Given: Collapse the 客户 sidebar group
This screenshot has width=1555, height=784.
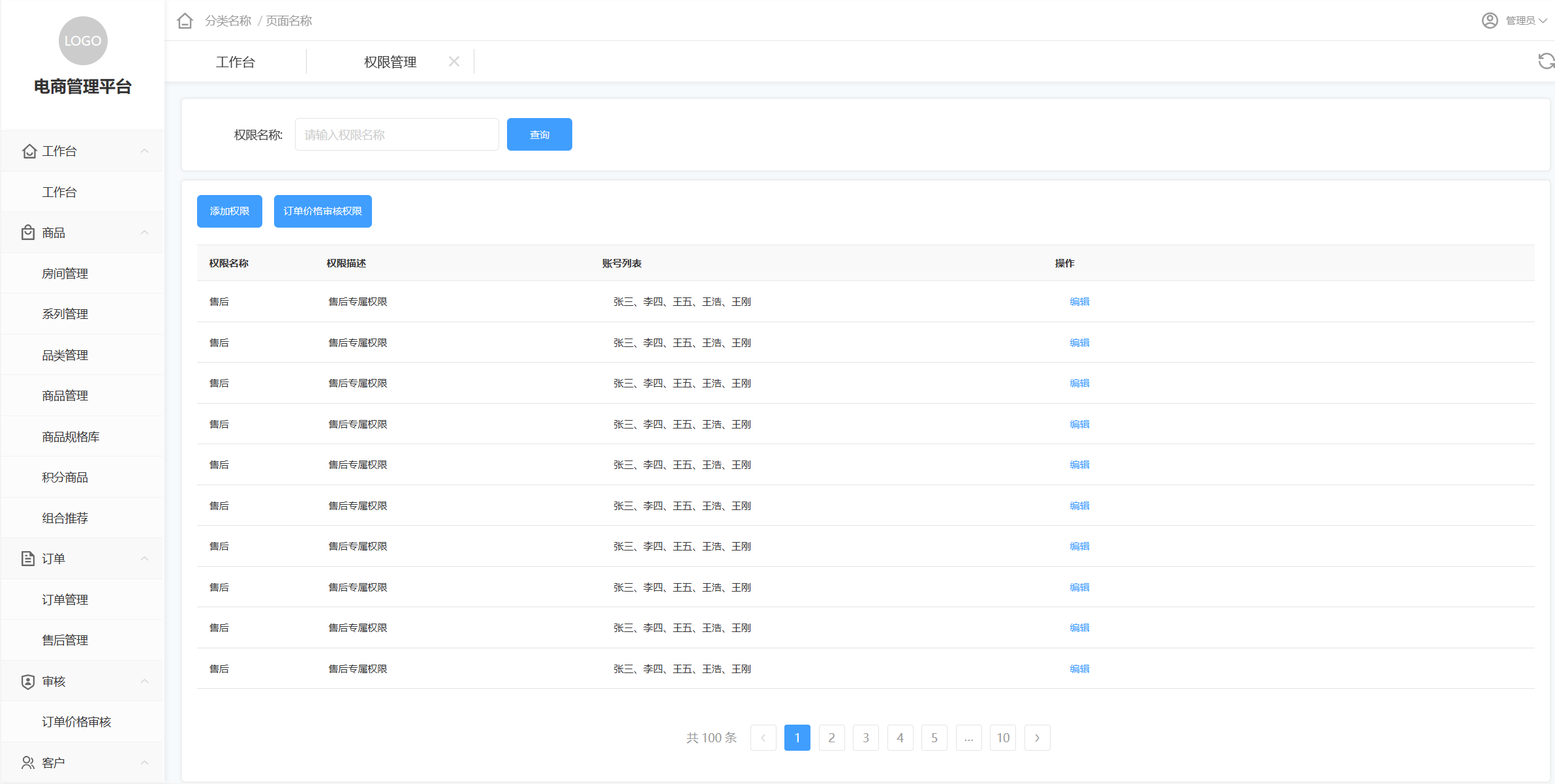Looking at the screenshot, I should point(145,763).
